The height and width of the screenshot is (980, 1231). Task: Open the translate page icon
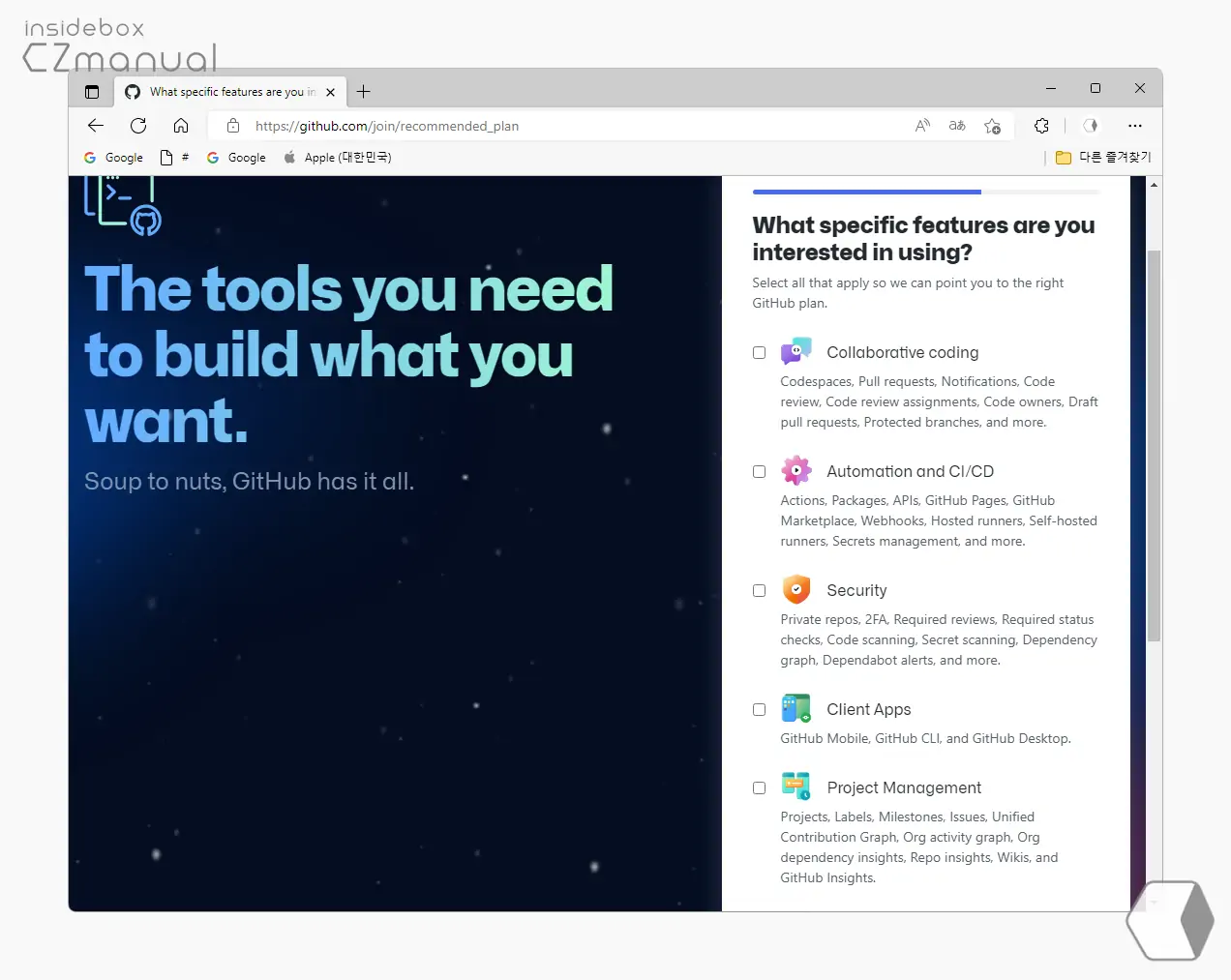957,126
